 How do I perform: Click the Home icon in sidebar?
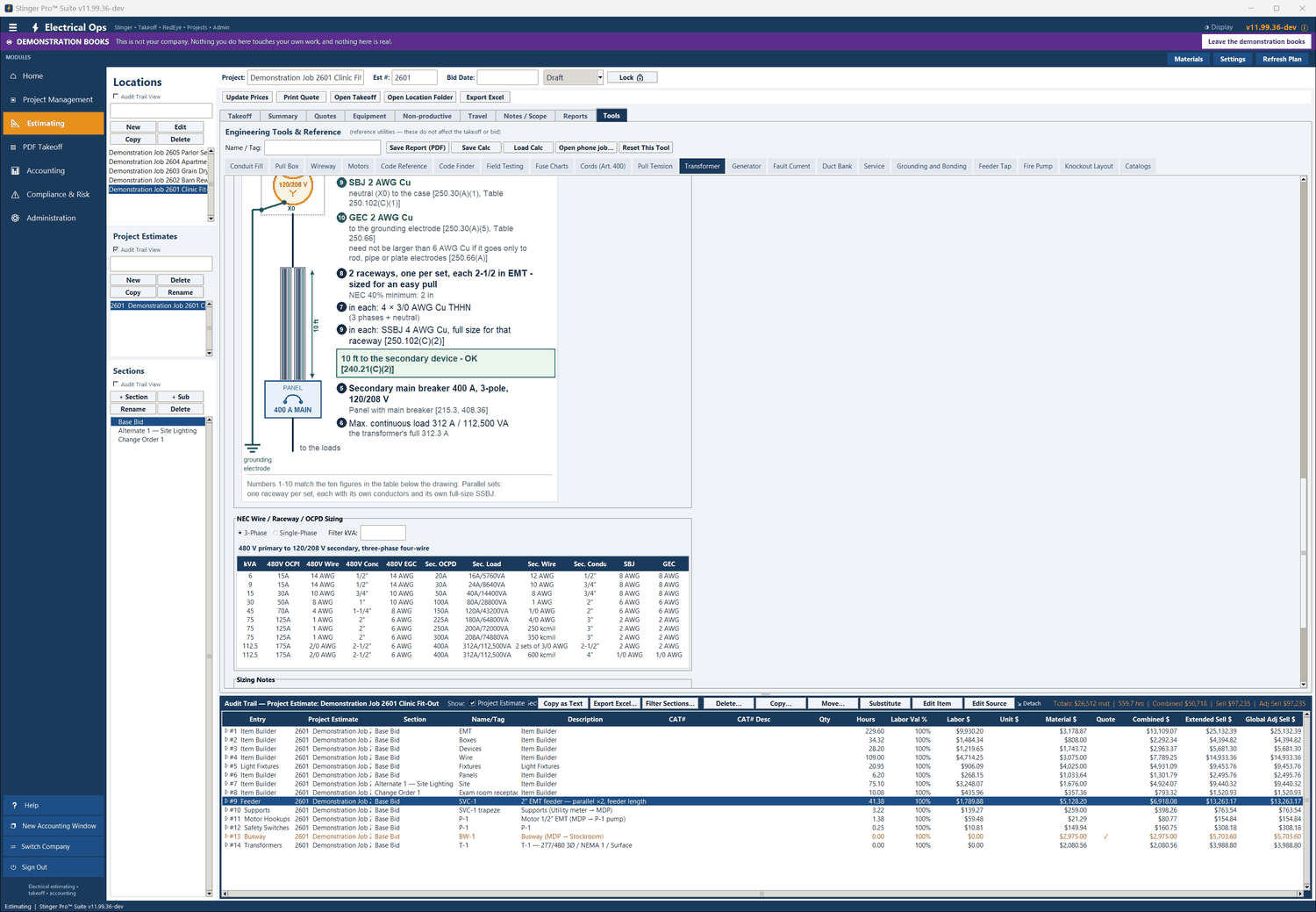13,76
